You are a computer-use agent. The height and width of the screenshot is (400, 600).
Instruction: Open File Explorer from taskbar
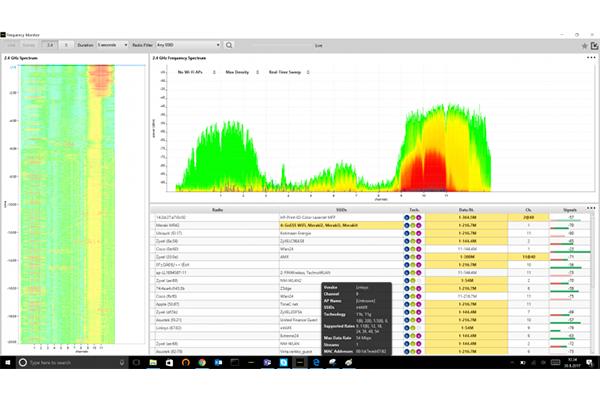pos(153,362)
